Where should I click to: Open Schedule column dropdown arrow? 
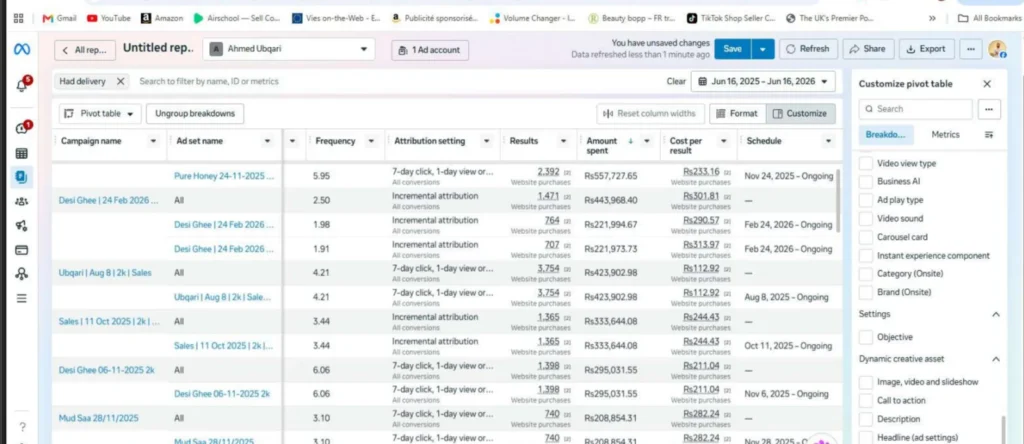pyautogui.click(x=828, y=141)
